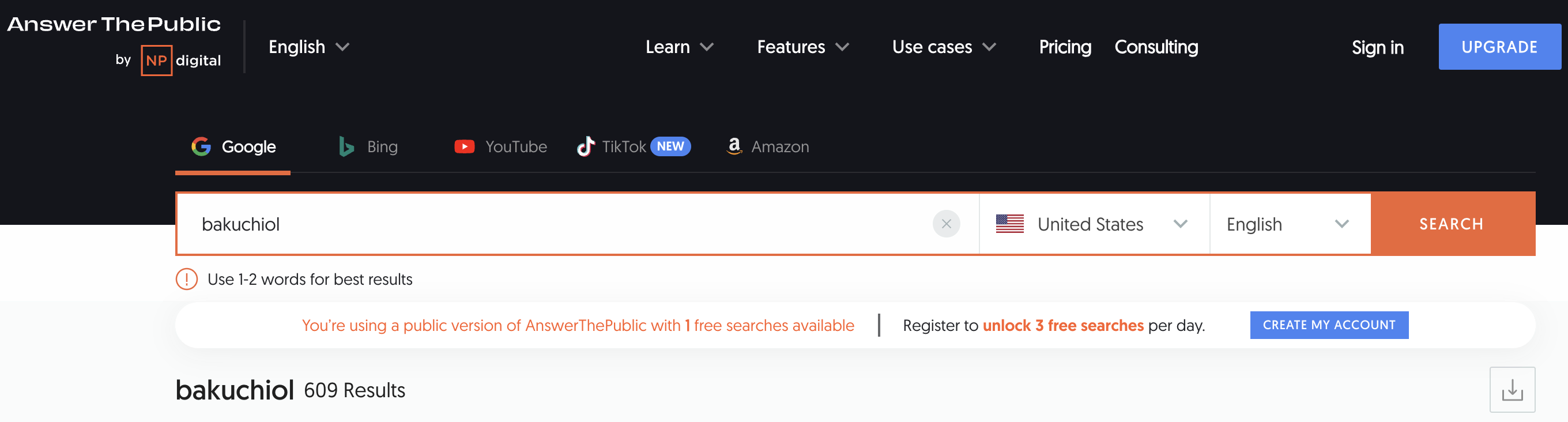Expand the Features menu
Image resolution: width=1568 pixels, height=422 pixels.
(x=802, y=47)
